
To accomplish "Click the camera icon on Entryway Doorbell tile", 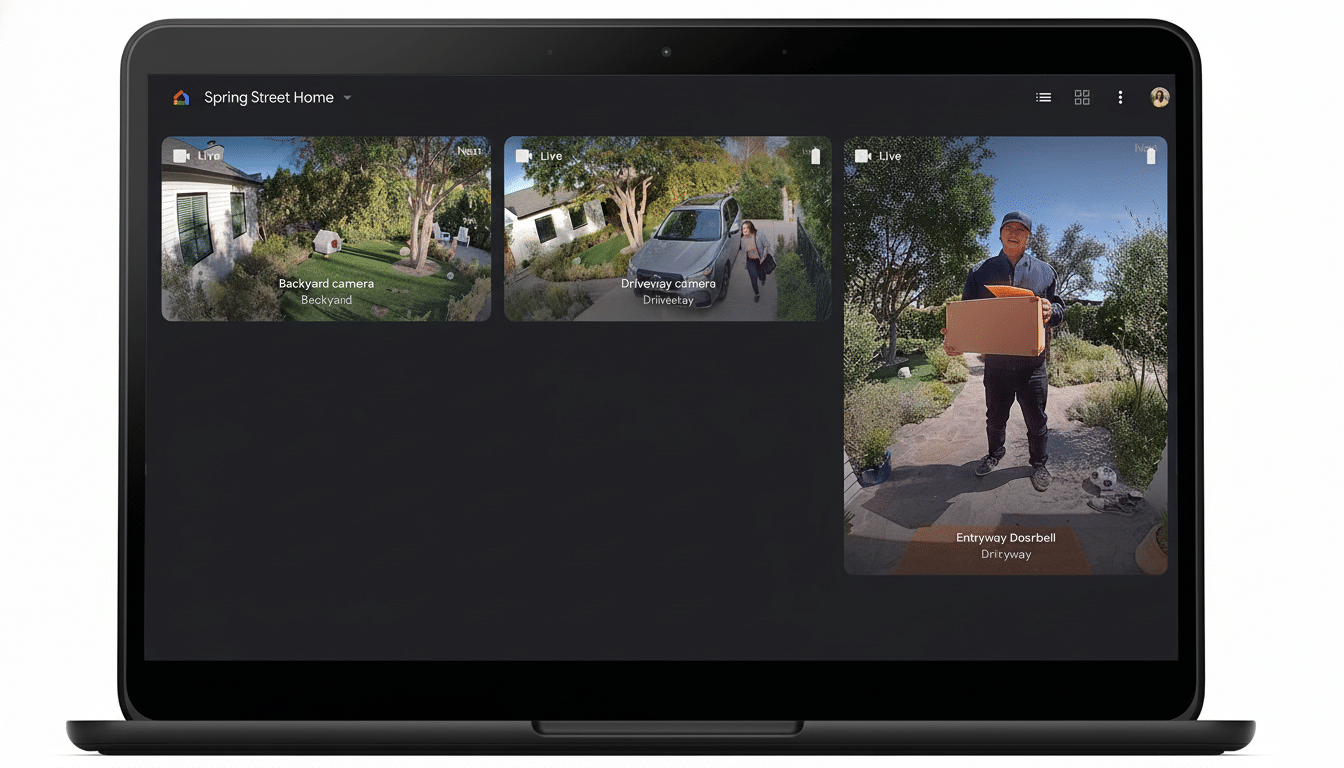I will [862, 155].
